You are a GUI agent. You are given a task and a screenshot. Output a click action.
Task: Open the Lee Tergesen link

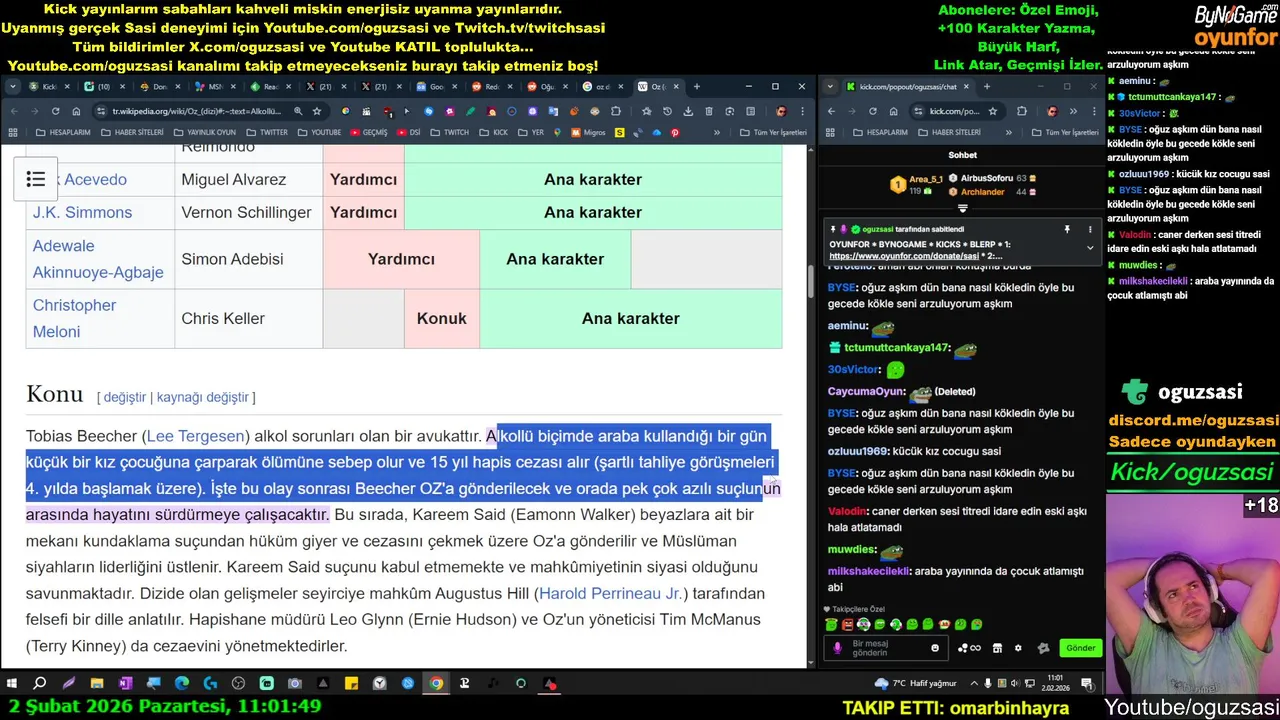pos(195,436)
